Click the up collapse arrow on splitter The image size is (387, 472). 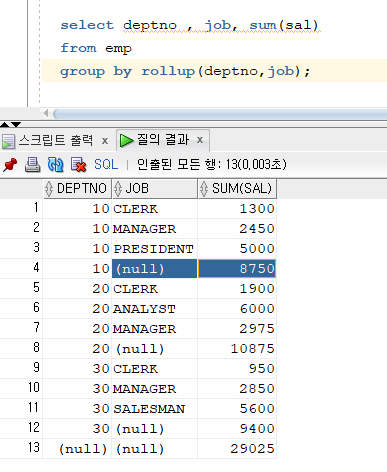point(5,125)
